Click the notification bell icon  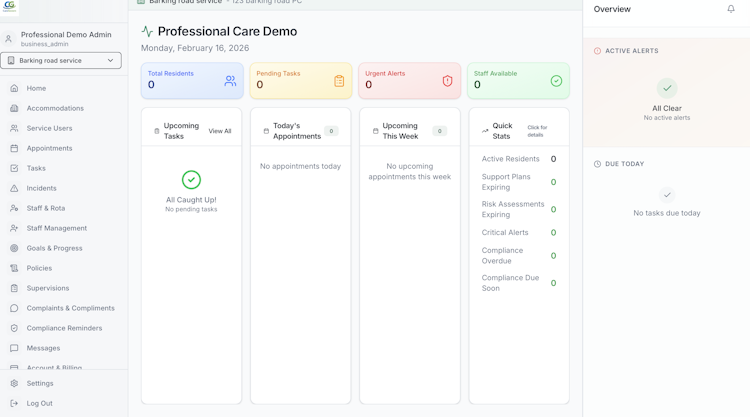coord(731,10)
